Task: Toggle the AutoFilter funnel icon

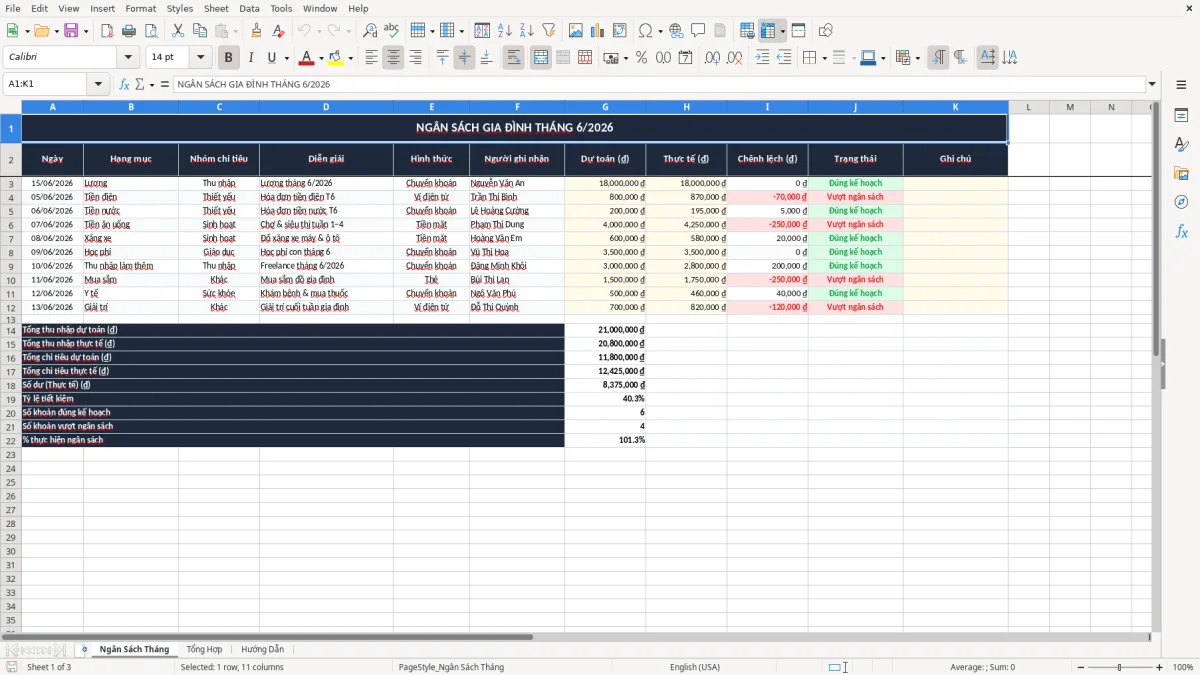Action: click(x=549, y=31)
